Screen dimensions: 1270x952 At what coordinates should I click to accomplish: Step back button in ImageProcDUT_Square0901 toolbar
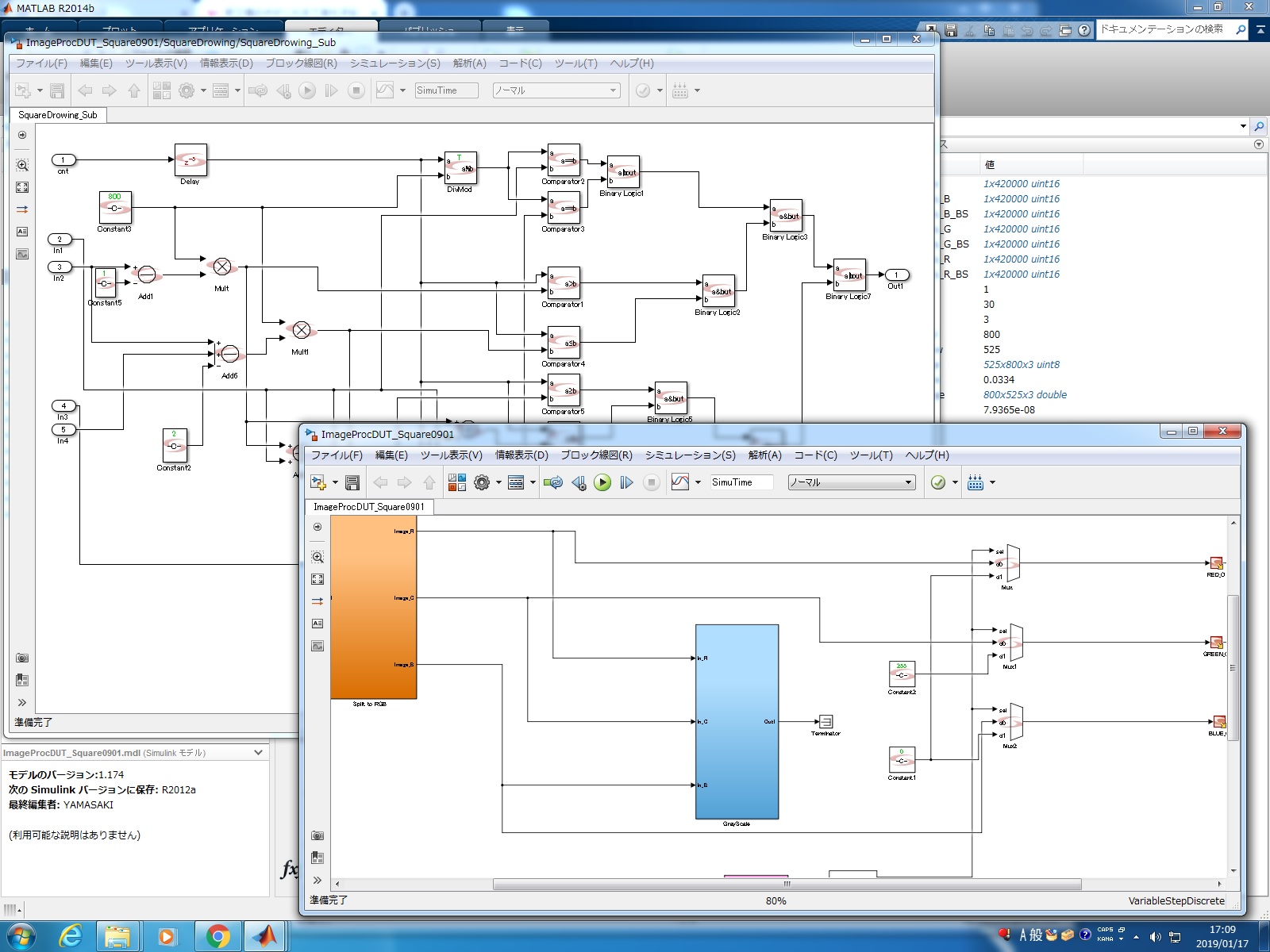click(579, 482)
